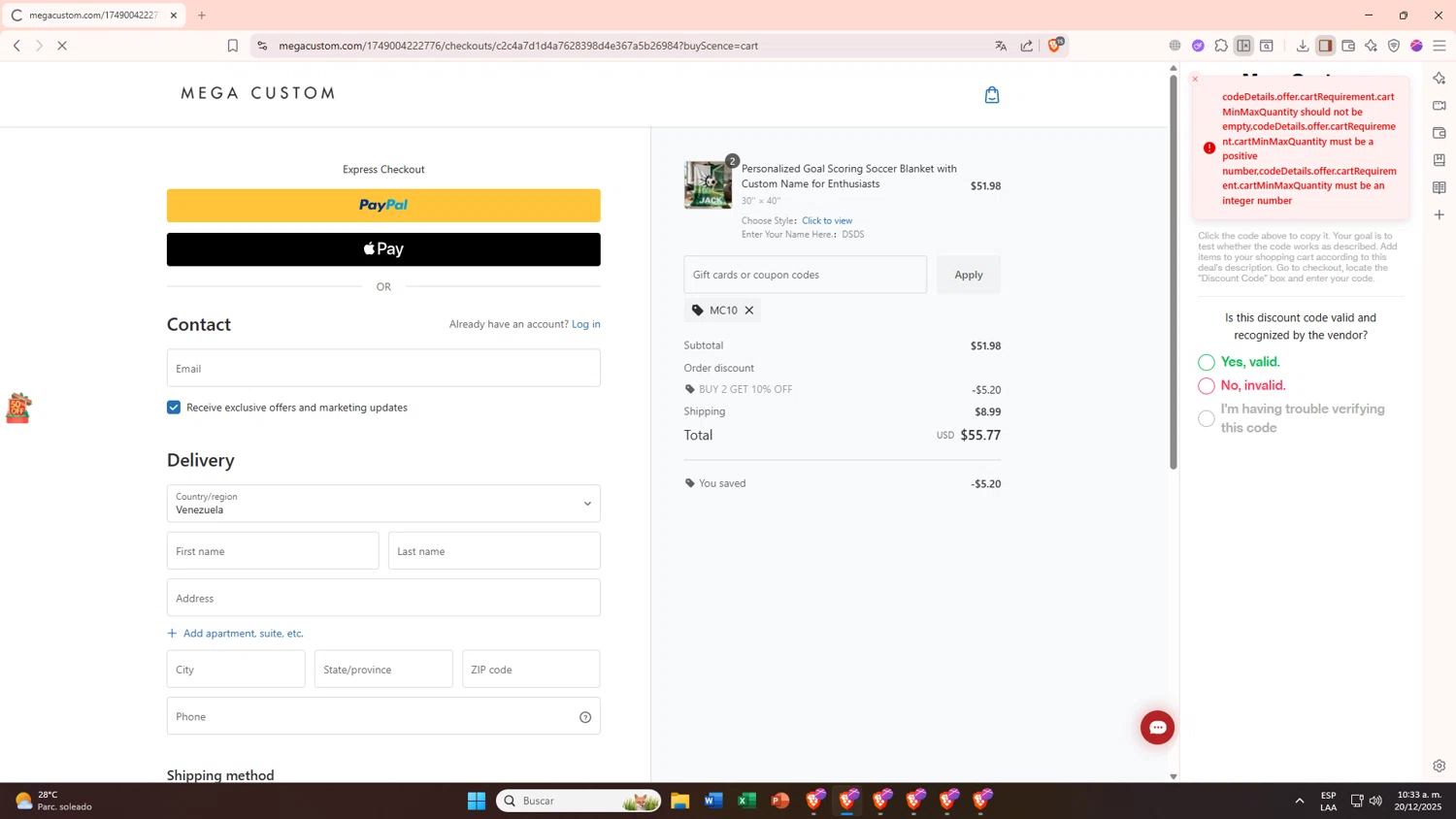Click the Last name field
The image size is (1456, 819).
point(494,551)
